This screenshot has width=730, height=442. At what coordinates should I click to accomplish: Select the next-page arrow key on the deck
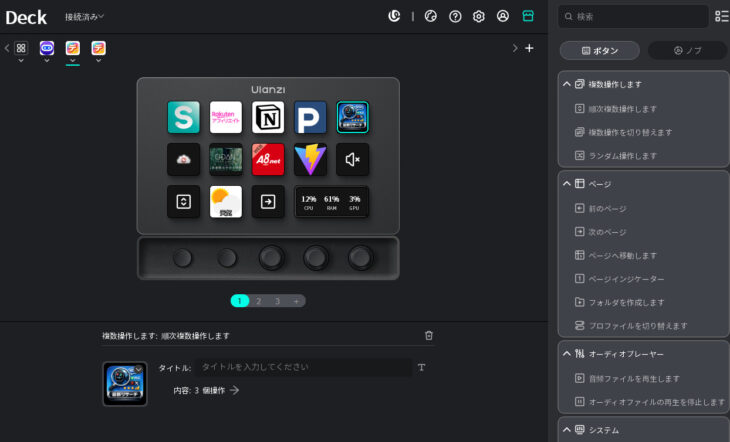[x=268, y=202]
